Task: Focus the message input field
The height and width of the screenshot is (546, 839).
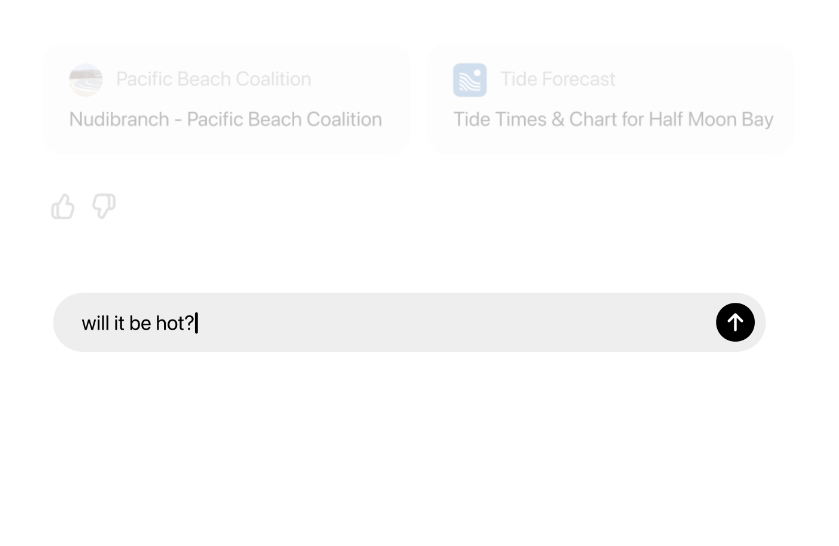Action: point(409,322)
